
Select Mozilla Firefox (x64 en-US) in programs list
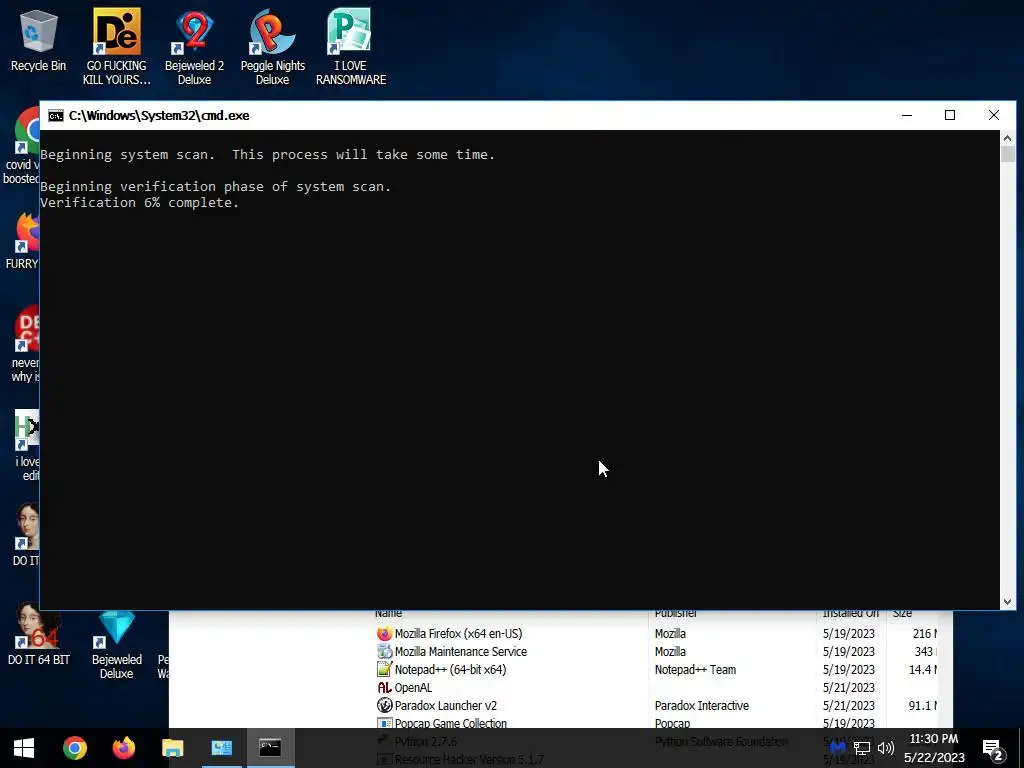coord(656,633)
